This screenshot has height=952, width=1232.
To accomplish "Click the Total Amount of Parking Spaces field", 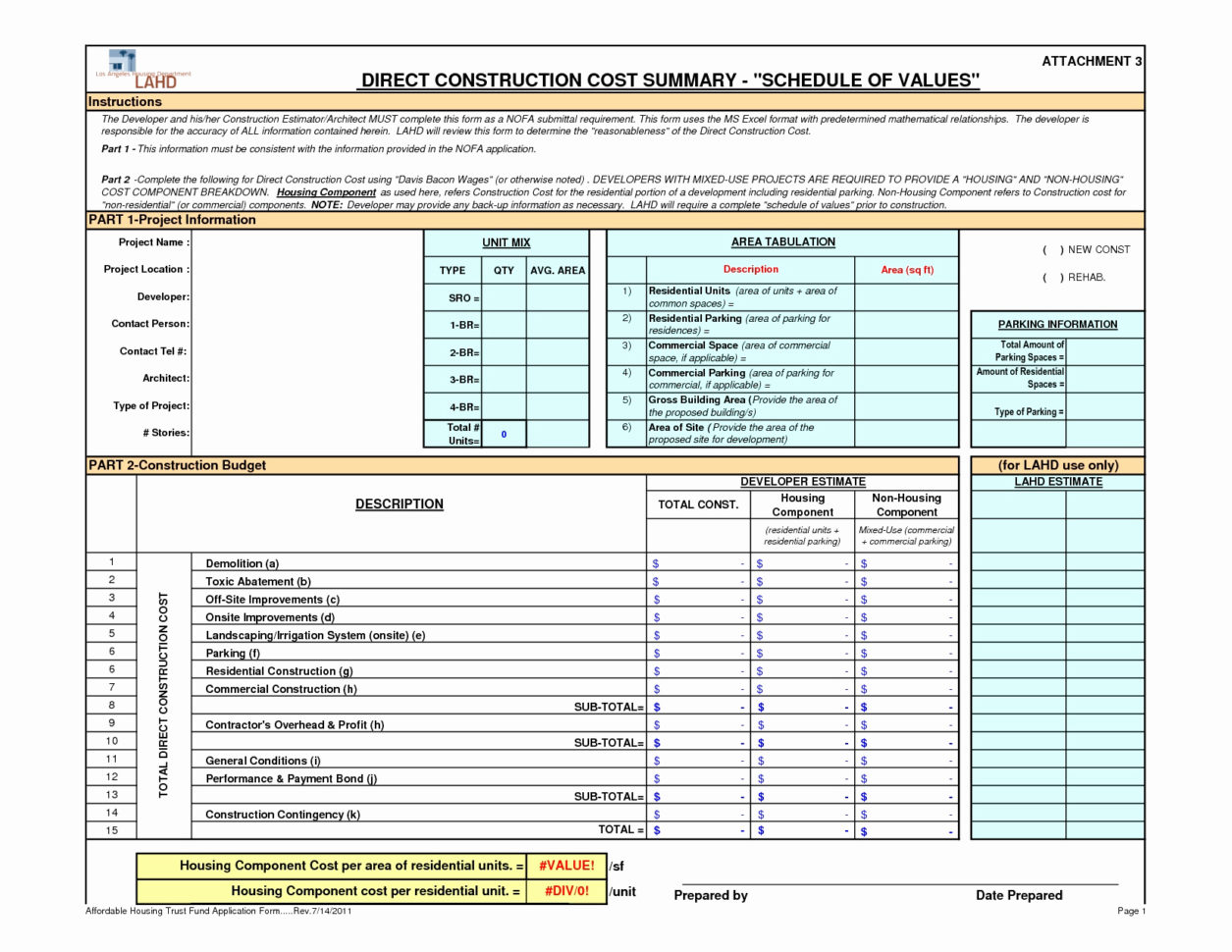I will 1104,349.
